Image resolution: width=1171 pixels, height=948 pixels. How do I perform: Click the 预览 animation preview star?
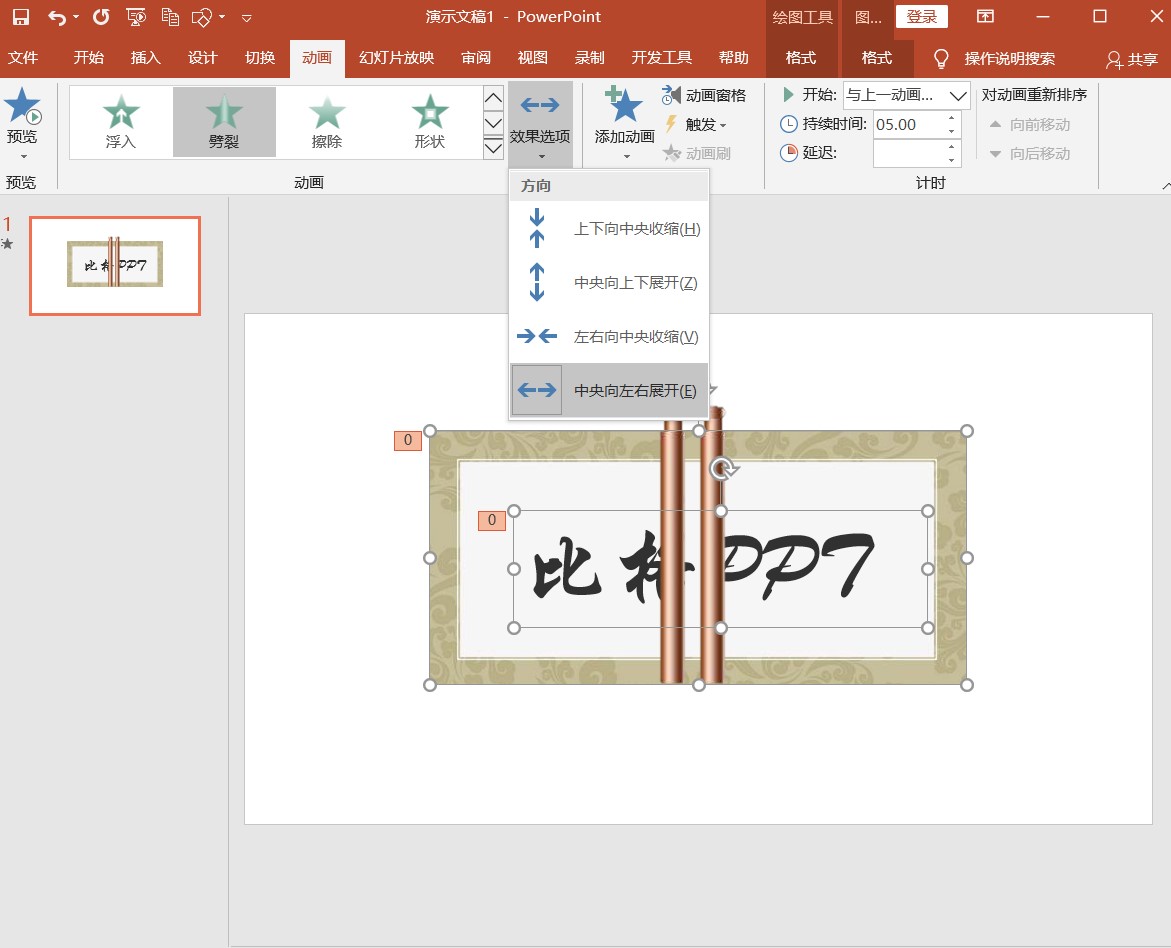(x=22, y=106)
